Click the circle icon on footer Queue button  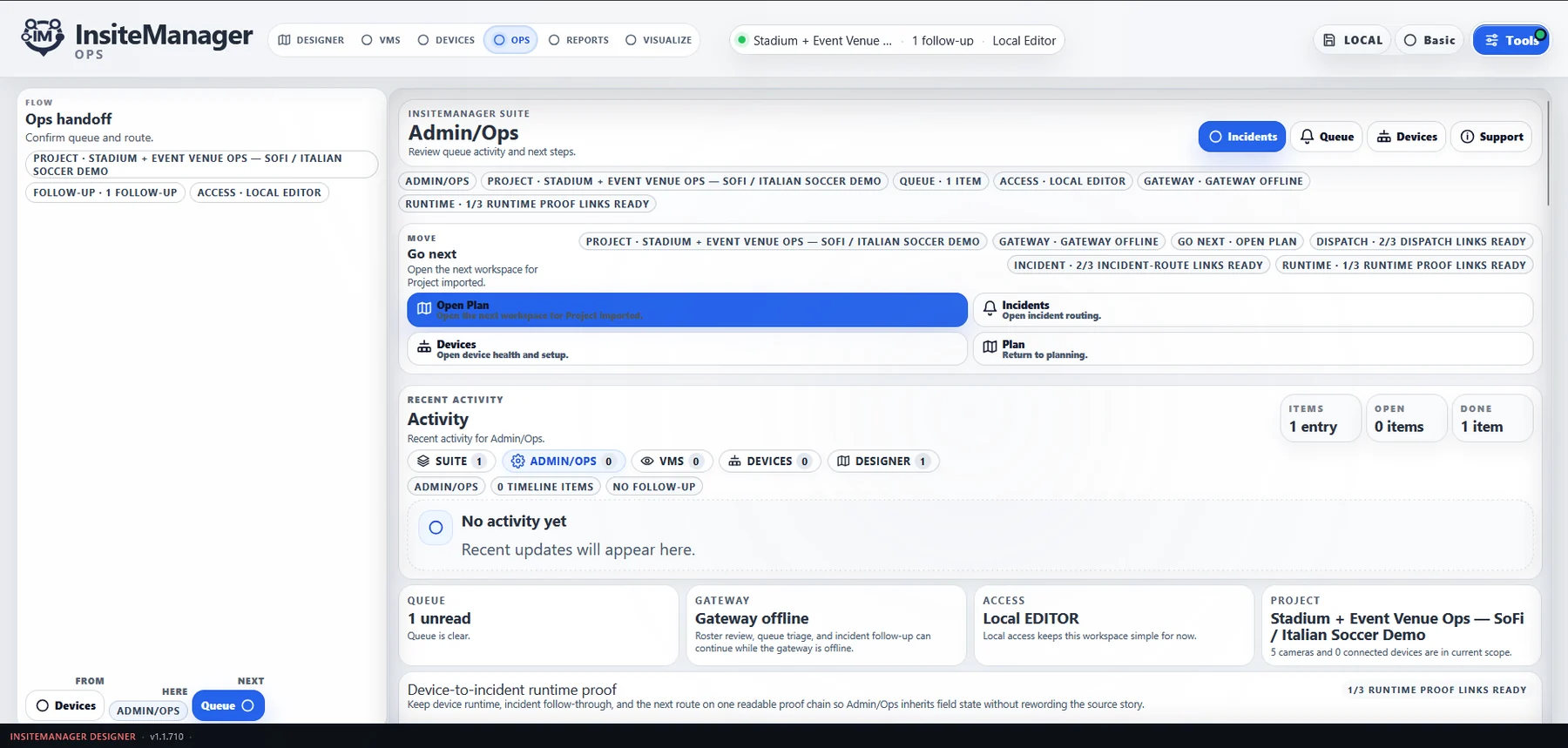click(x=248, y=706)
